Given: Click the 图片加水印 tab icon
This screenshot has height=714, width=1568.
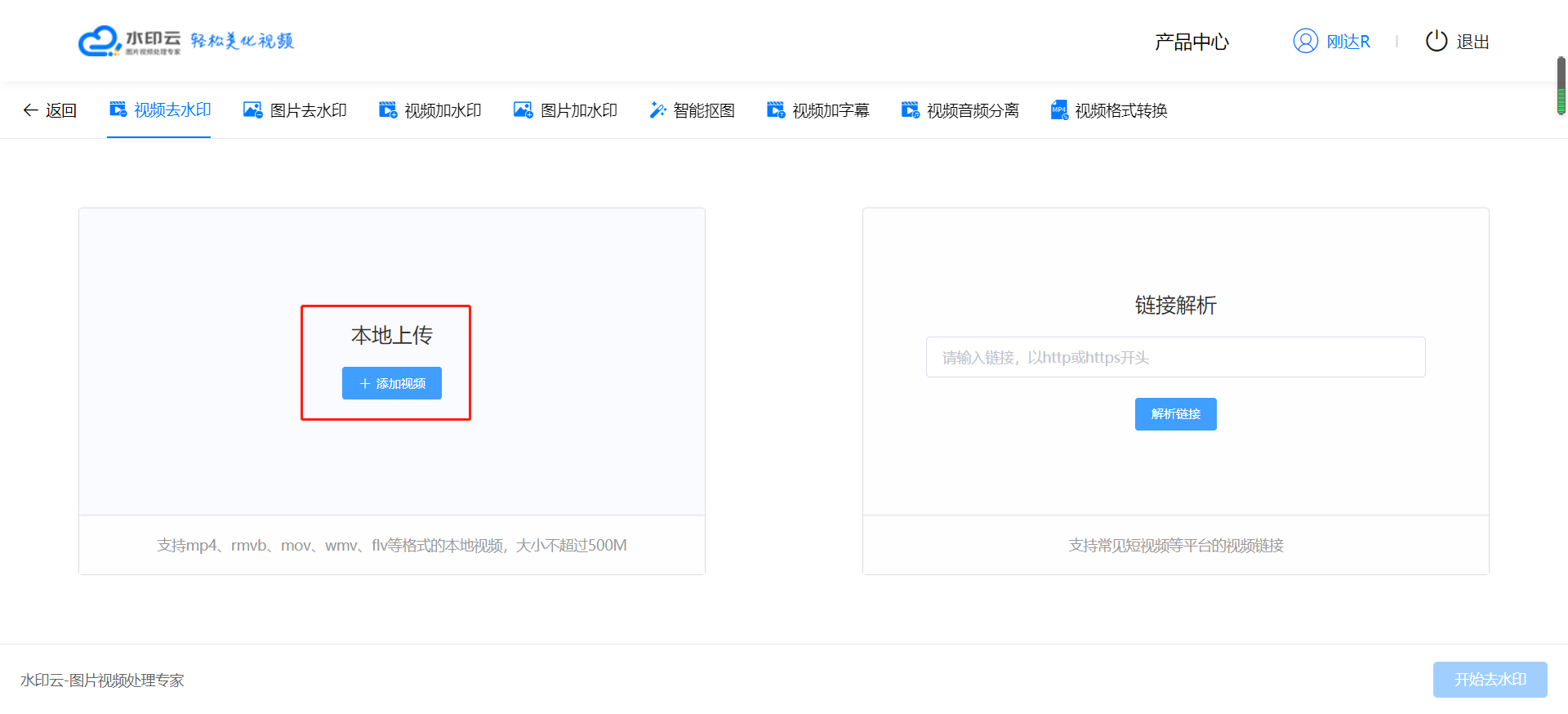Looking at the screenshot, I should (523, 109).
